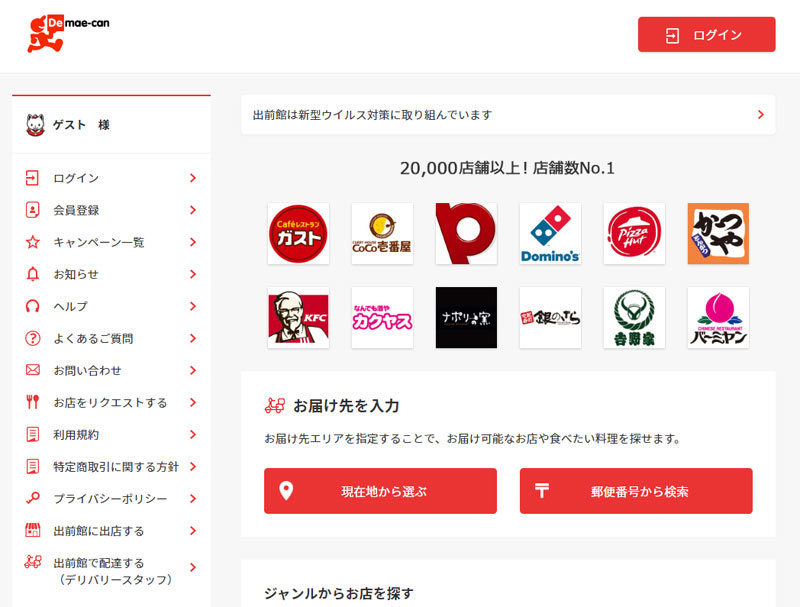Select お知らせ from the sidebar
Image resolution: width=800 pixels, height=607 pixels.
[76, 274]
